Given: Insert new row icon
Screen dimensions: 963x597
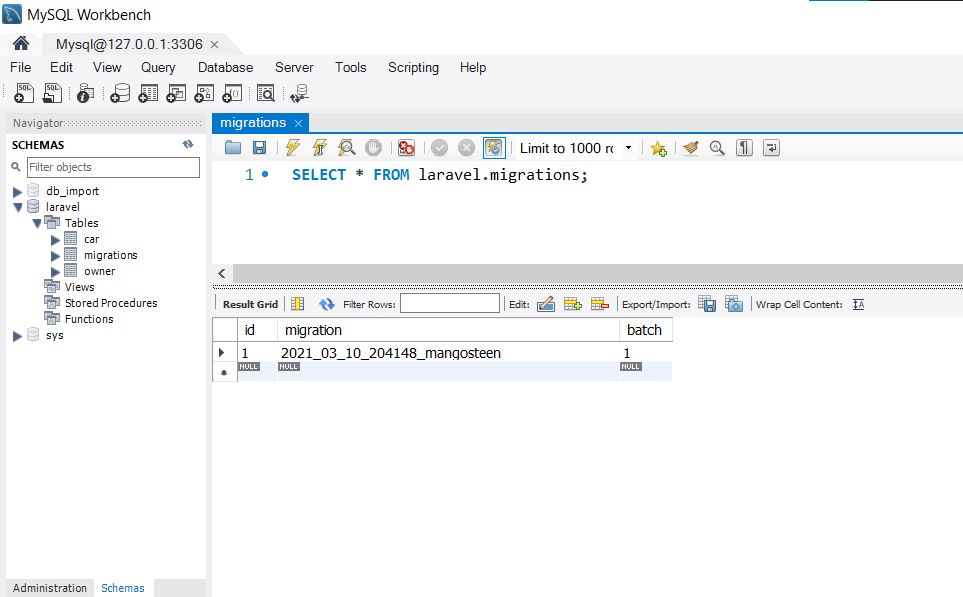Looking at the screenshot, I should (572, 304).
